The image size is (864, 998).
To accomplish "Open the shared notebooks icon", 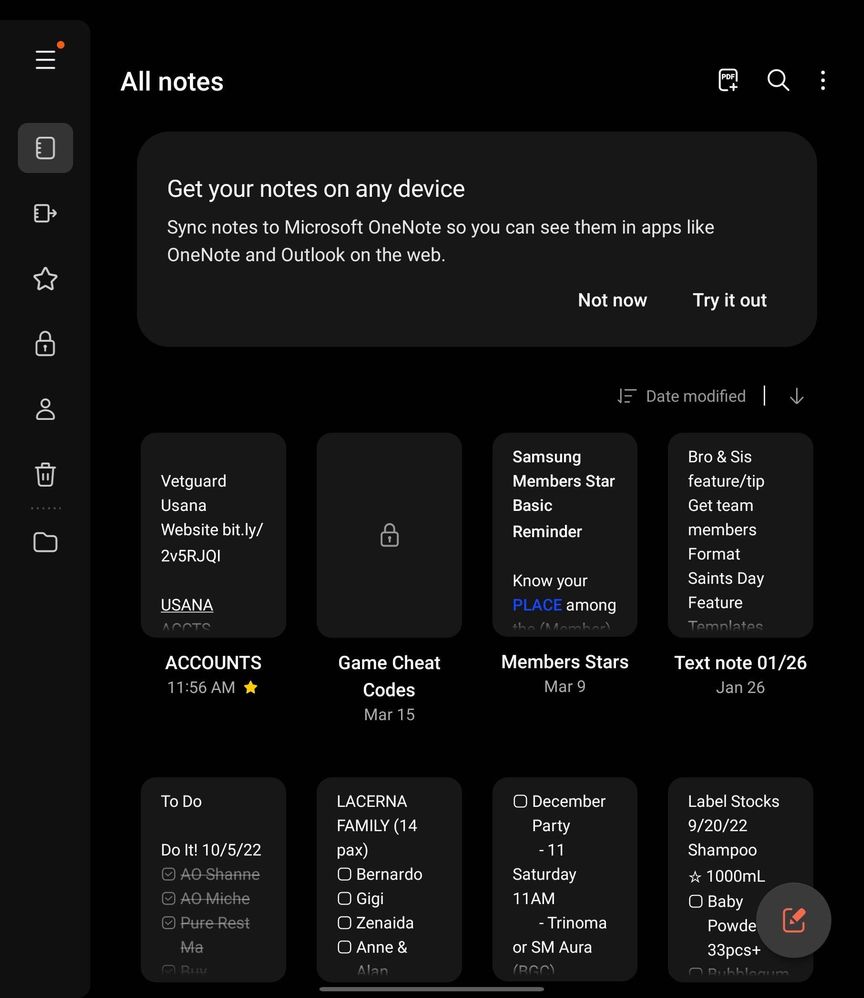I will tap(45, 213).
